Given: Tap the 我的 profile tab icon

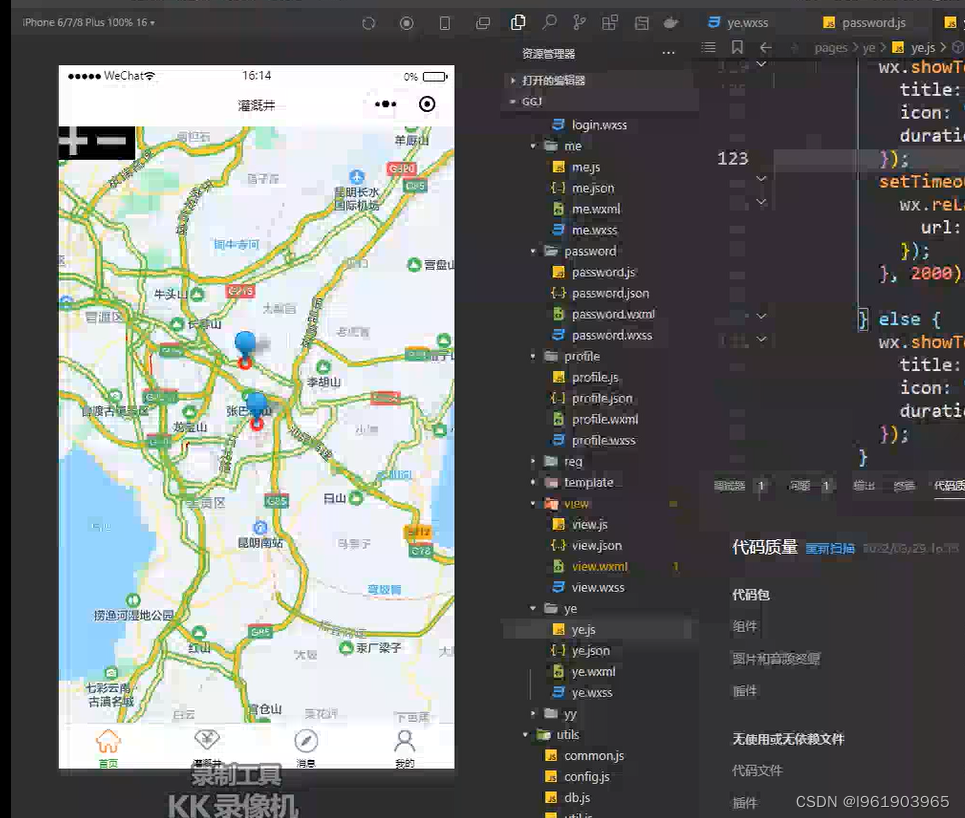Looking at the screenshot, I should coord(404,741).
